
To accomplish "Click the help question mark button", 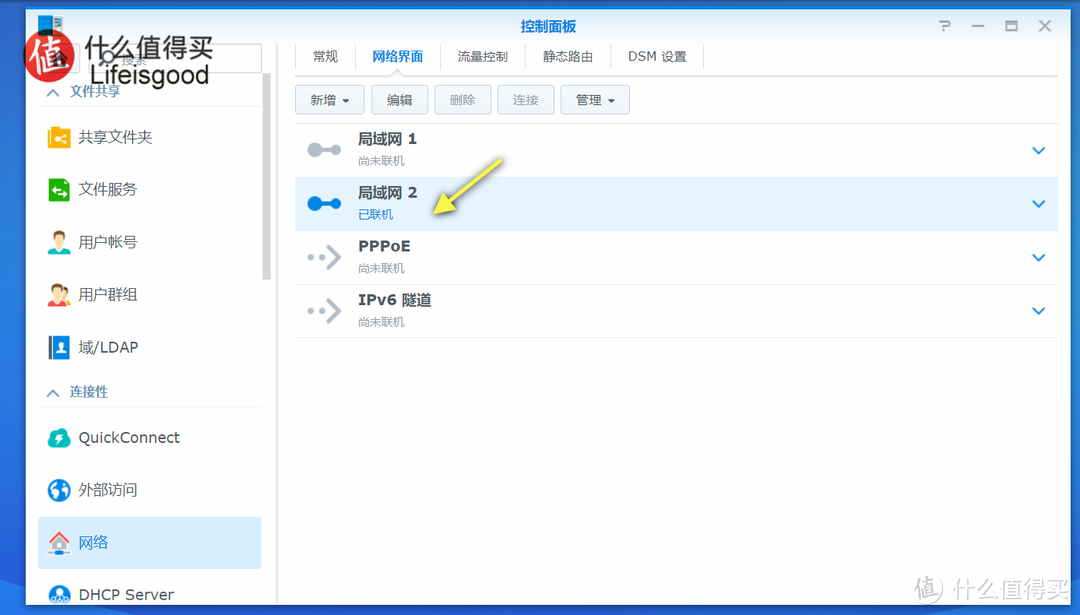I will (945, 26).
